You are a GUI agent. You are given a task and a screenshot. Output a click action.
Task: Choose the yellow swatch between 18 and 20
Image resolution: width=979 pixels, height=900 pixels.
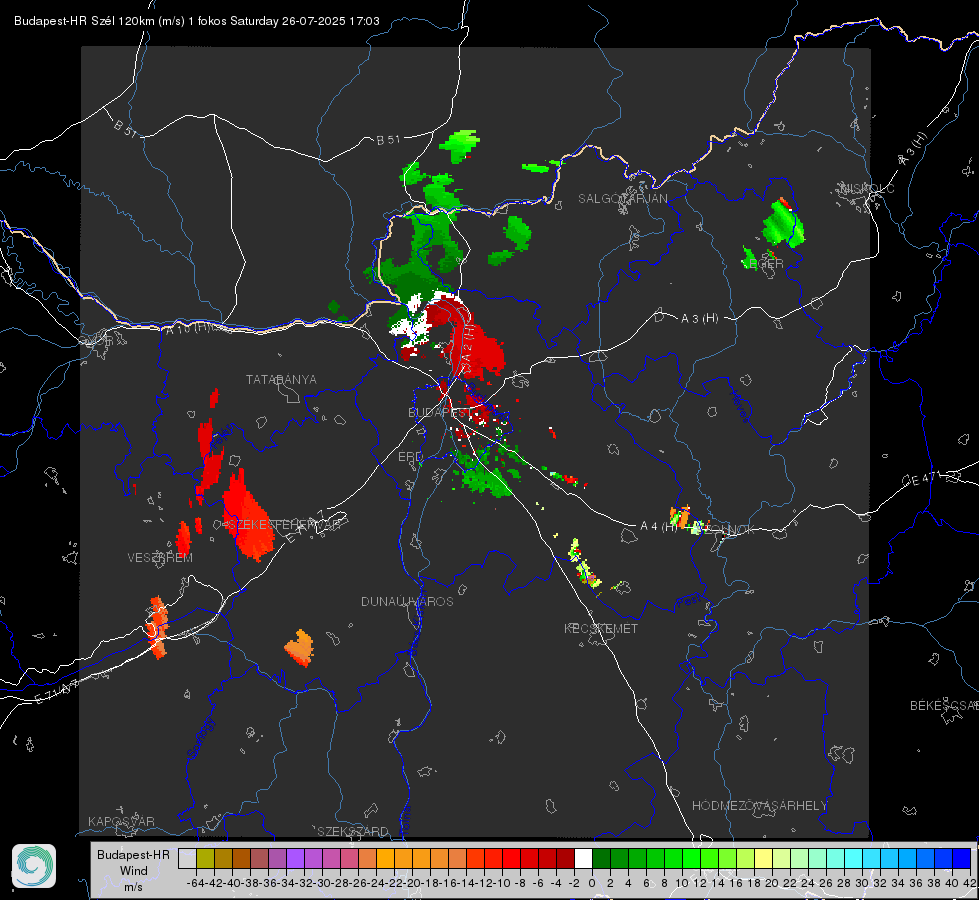tap(764, 858)
